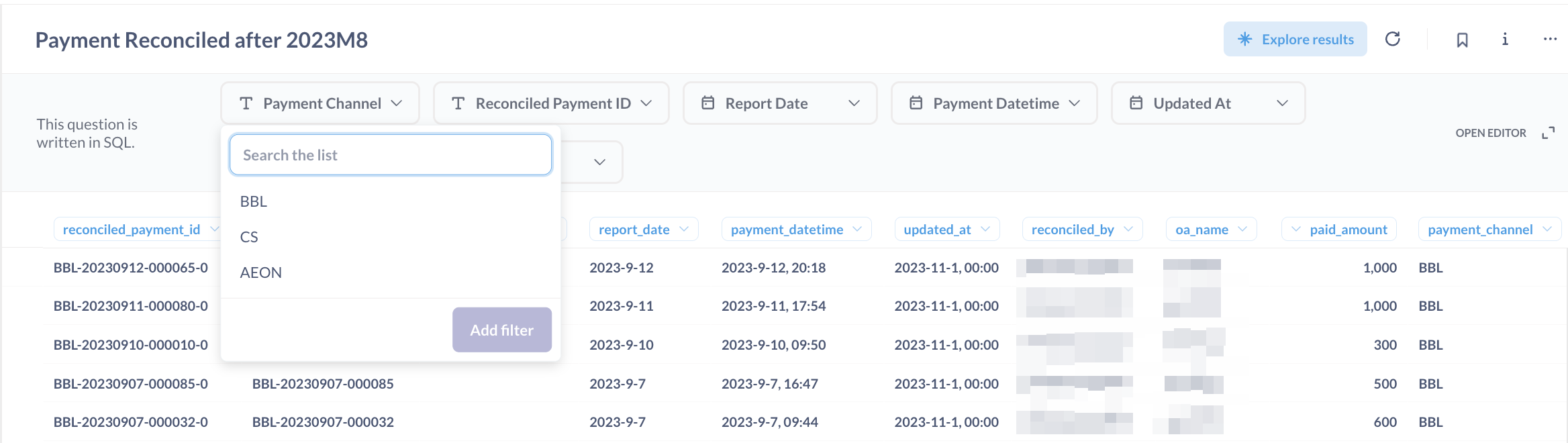Viewport: 1568px width, 443px height.
Task: Click the Add filter button
Action: 501,330
